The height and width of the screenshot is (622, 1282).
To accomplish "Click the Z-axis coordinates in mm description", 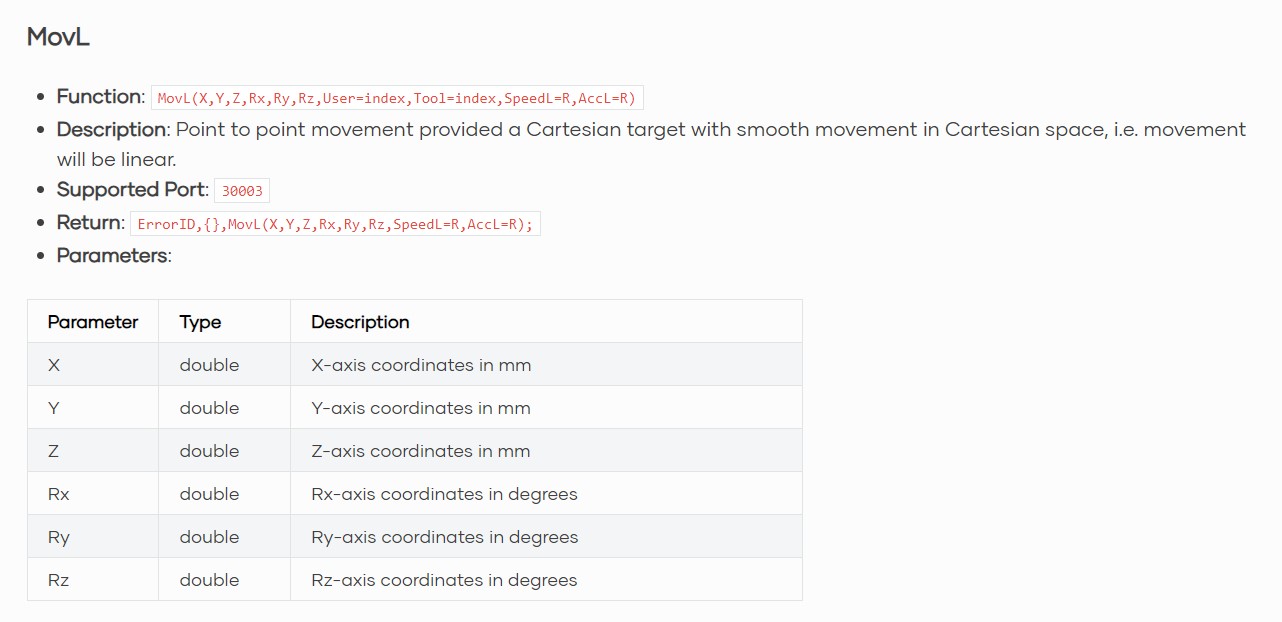I will tap(421, 451).
